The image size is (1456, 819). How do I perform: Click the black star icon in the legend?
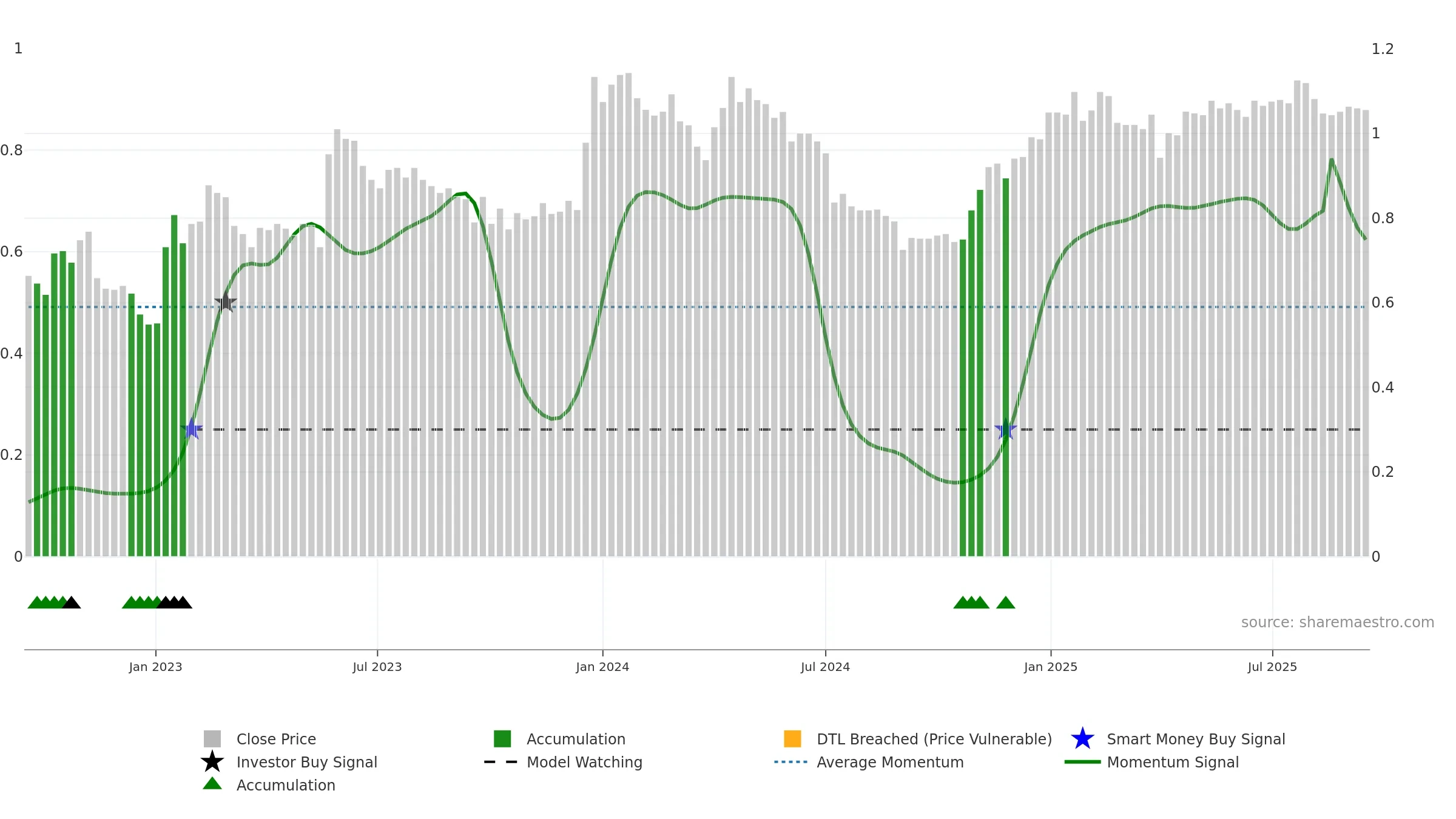[212, 762]
